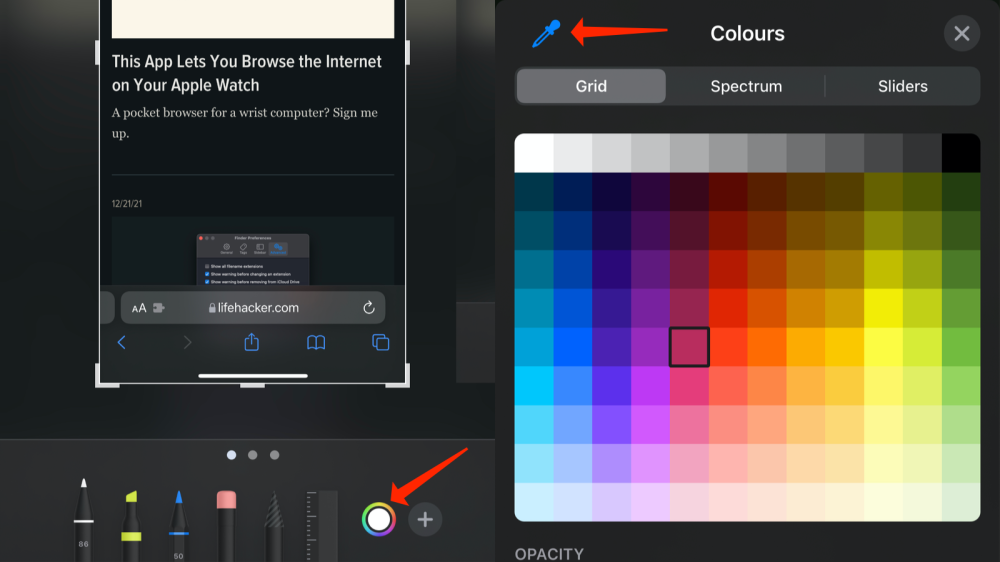The height and width of the screenshot is (562, 1000).
Task: Tap the Safari share icon
Action: click(x=252, y=343)
